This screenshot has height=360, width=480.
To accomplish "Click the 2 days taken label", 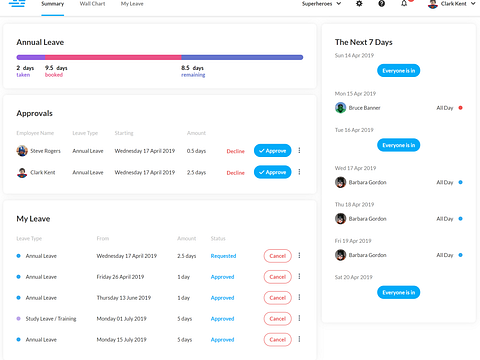I will tap(25, 71).
